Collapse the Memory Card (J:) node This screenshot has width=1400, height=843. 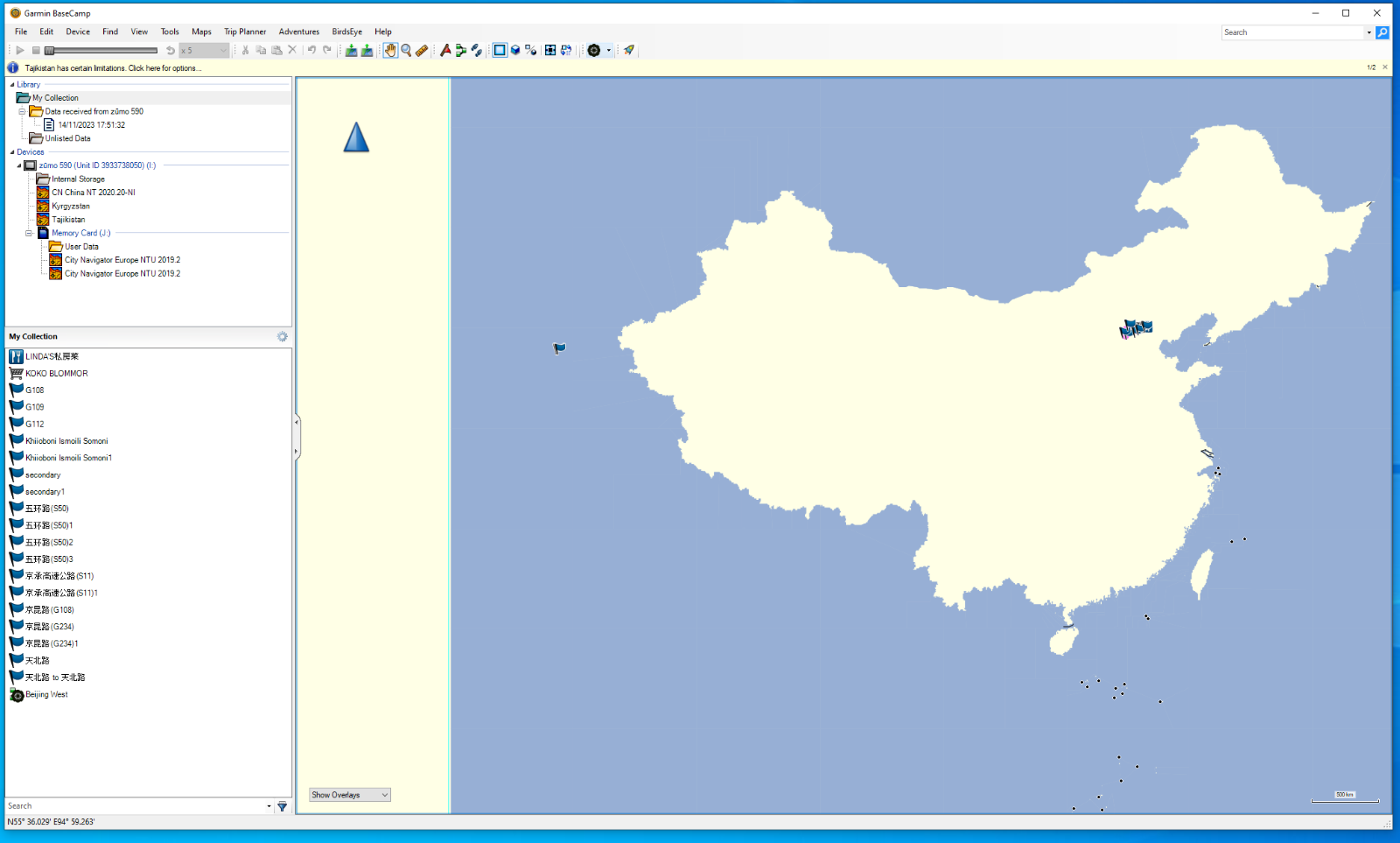point(29,233)
